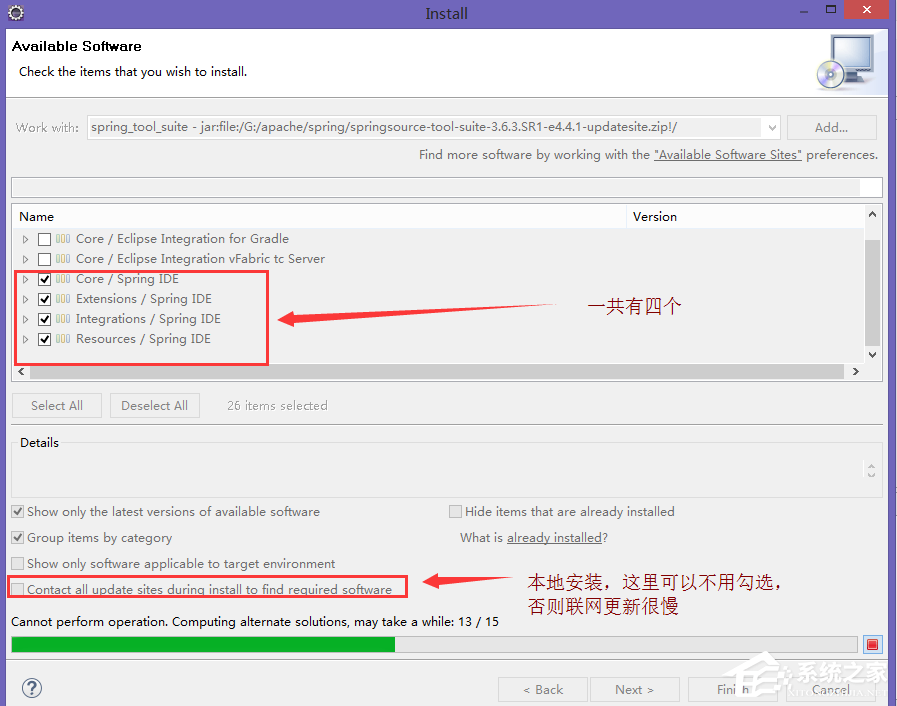Image resolution: width=897 pixels, height=706 pixels.
Task: Enable Contact all update sites during install
Action: click(17, 587)
